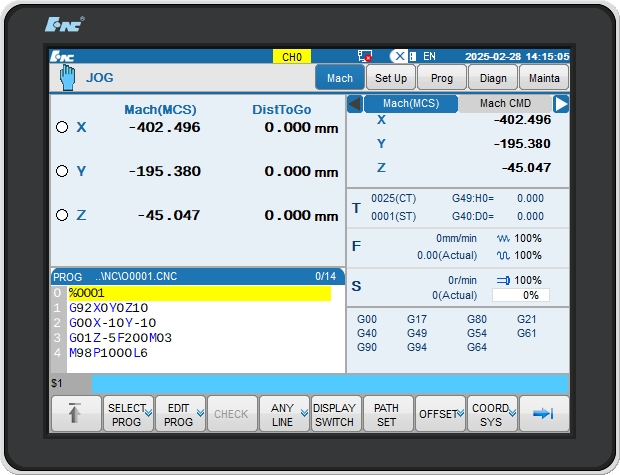Click the spindle override icon
This screenshot has height=475, width=620.
tap(503, 281)
